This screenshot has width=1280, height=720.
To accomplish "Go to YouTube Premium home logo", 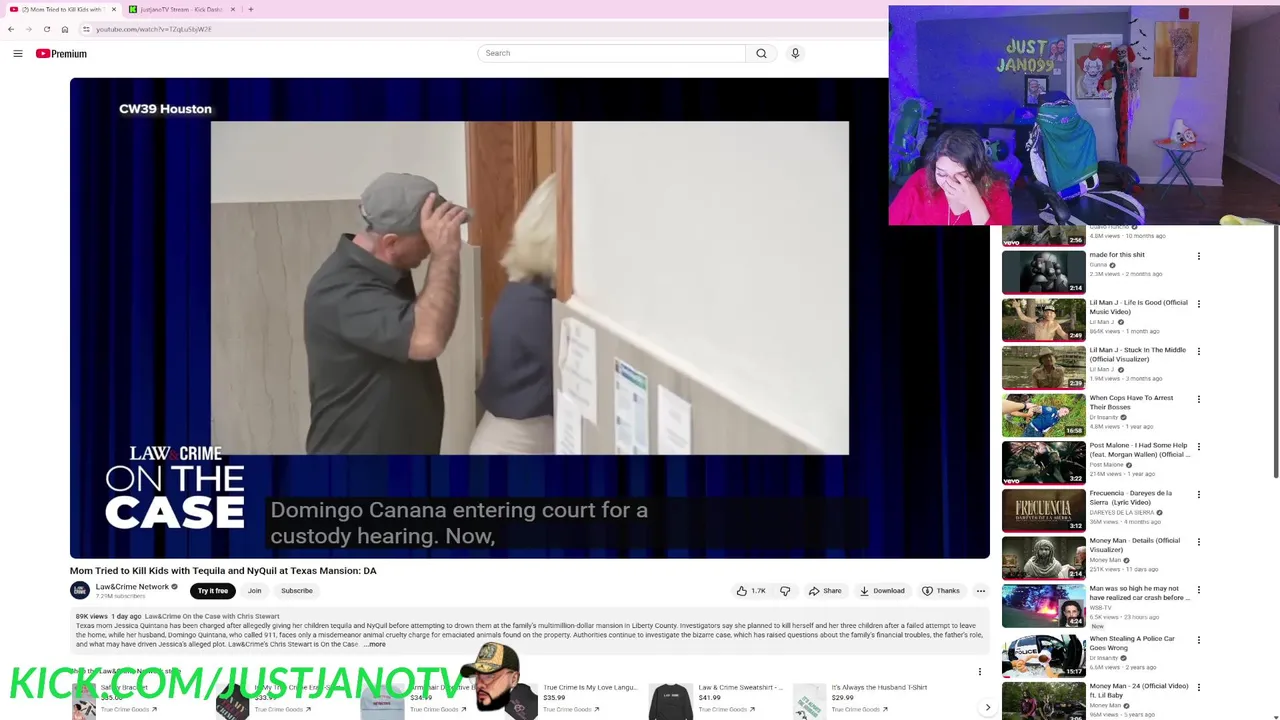I will click(61, 54).
